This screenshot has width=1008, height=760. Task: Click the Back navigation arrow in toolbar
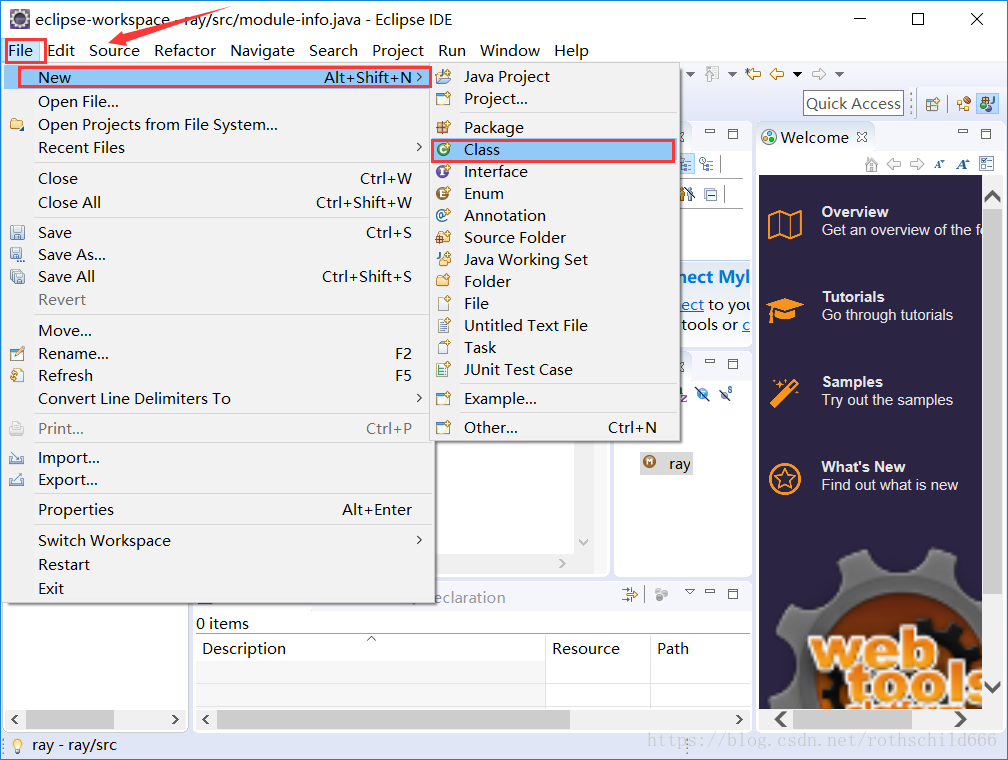(777, 74)
